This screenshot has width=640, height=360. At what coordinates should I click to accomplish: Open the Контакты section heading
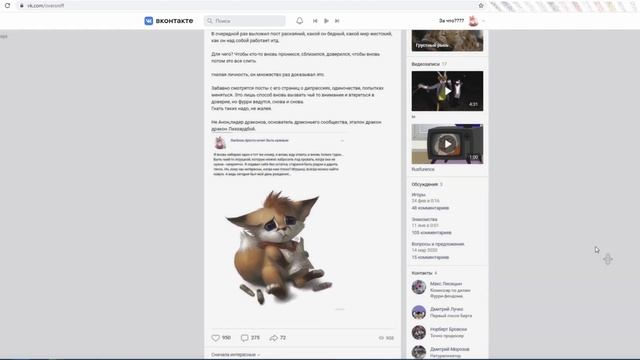tap(422, 273)
